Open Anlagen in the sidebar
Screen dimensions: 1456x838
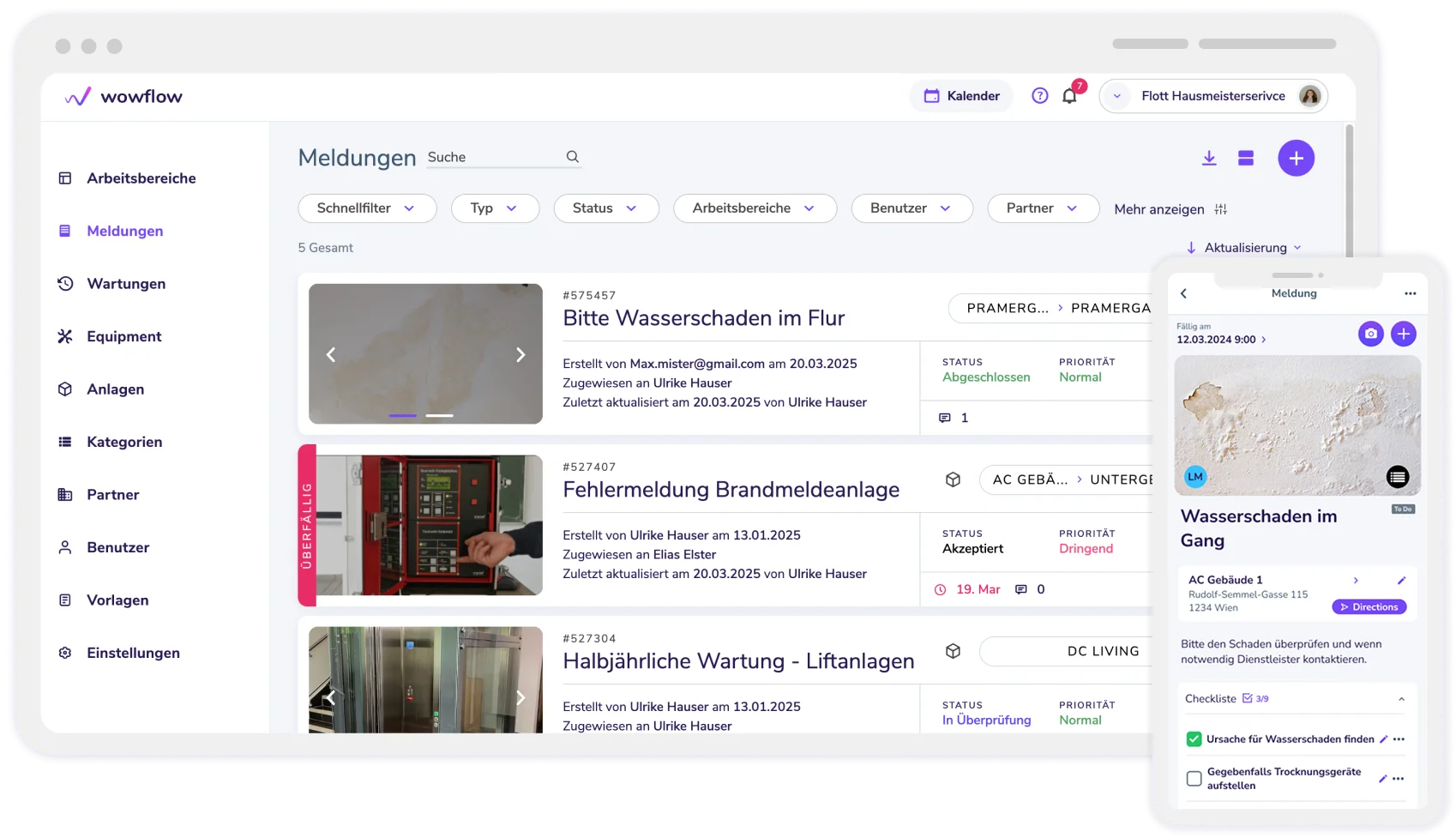point(100,389)
